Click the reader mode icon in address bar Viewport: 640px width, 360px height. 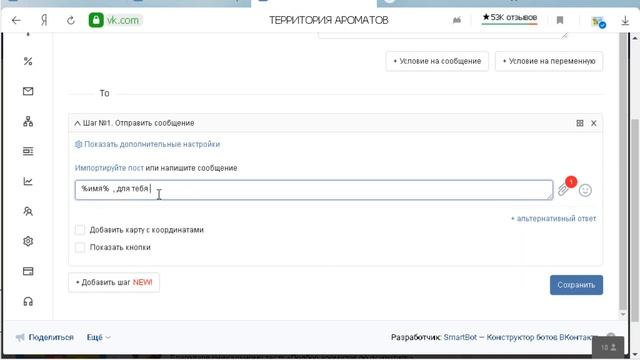(x=457, y=20)
